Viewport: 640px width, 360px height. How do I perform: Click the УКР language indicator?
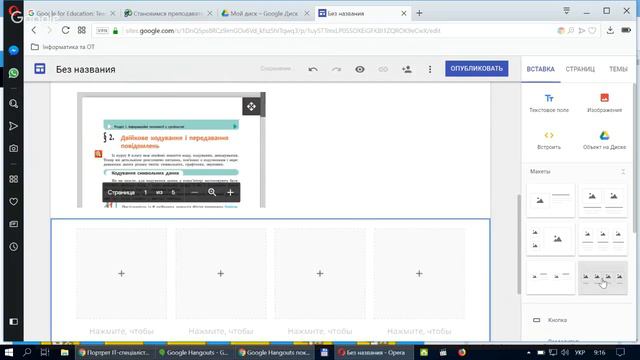(580, 352)
